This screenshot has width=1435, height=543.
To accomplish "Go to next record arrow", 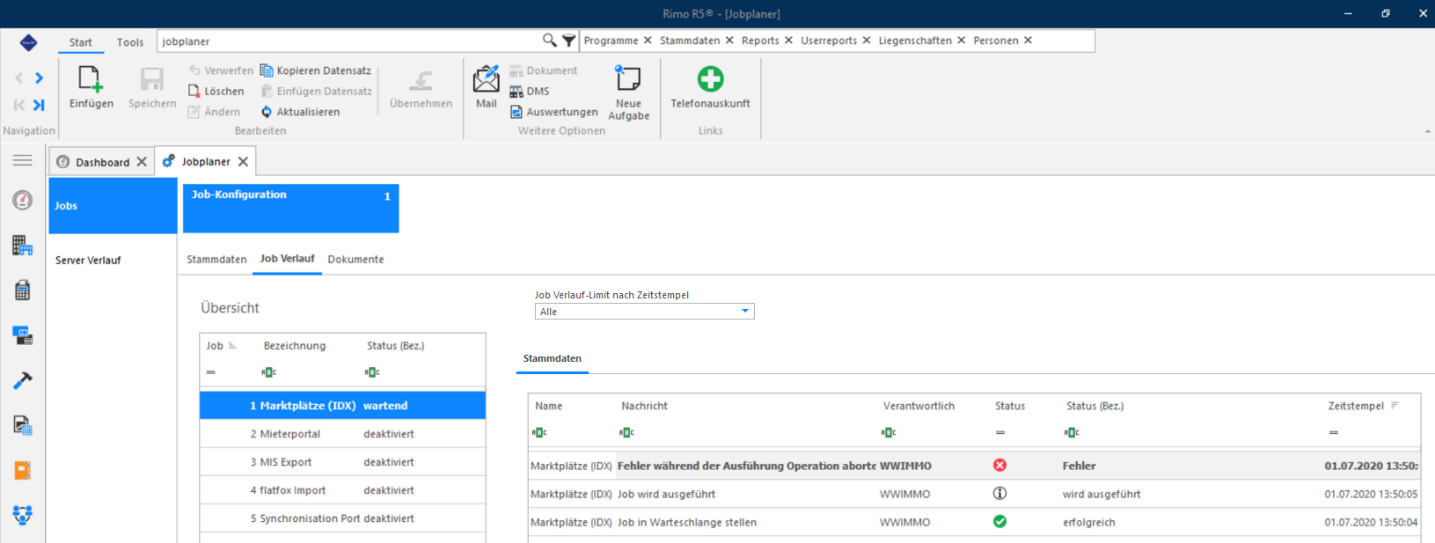I will pyautogui.click(x=39, y=78).
